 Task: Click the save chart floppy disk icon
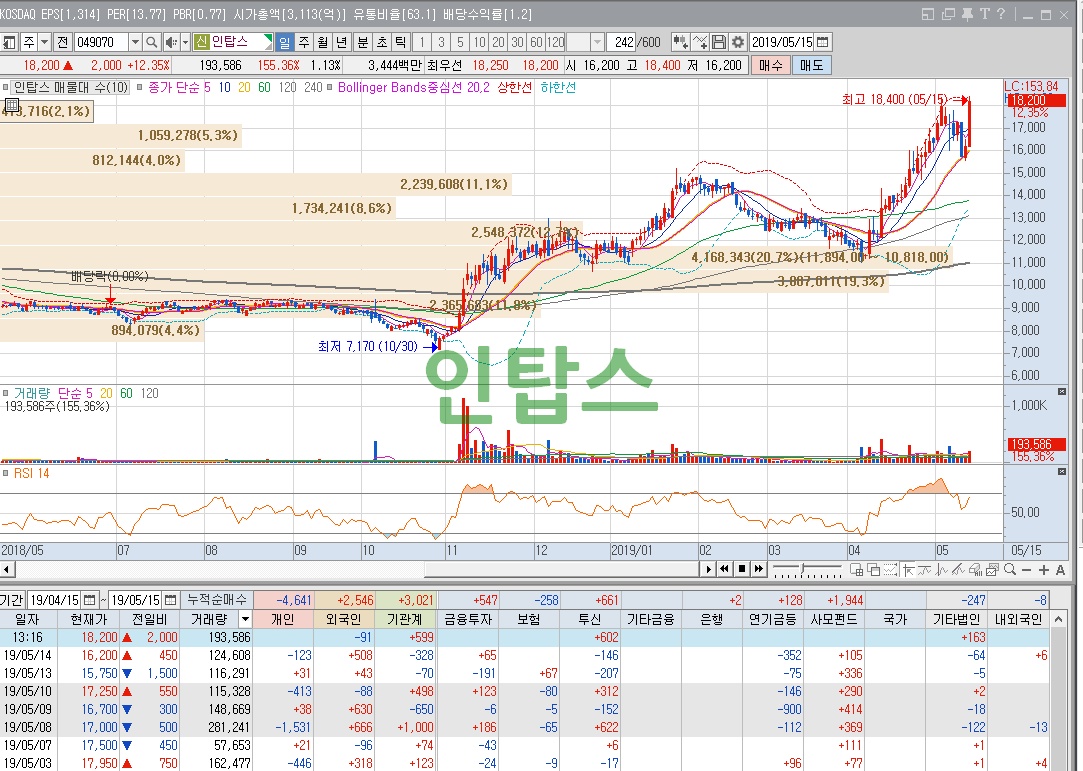point(719,42)
